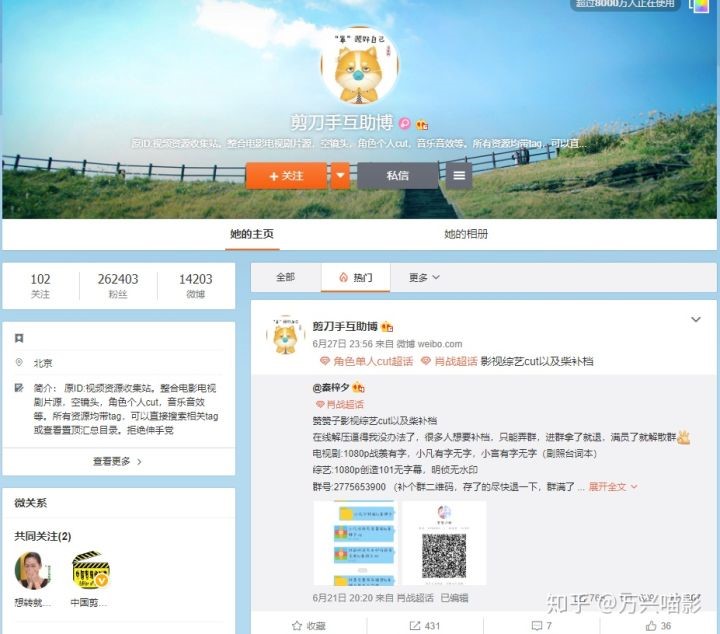The width and height of the screenshot is (720, 634).
Task: Open 肖战超话 link under @秦梓夕
Action: 345,404
